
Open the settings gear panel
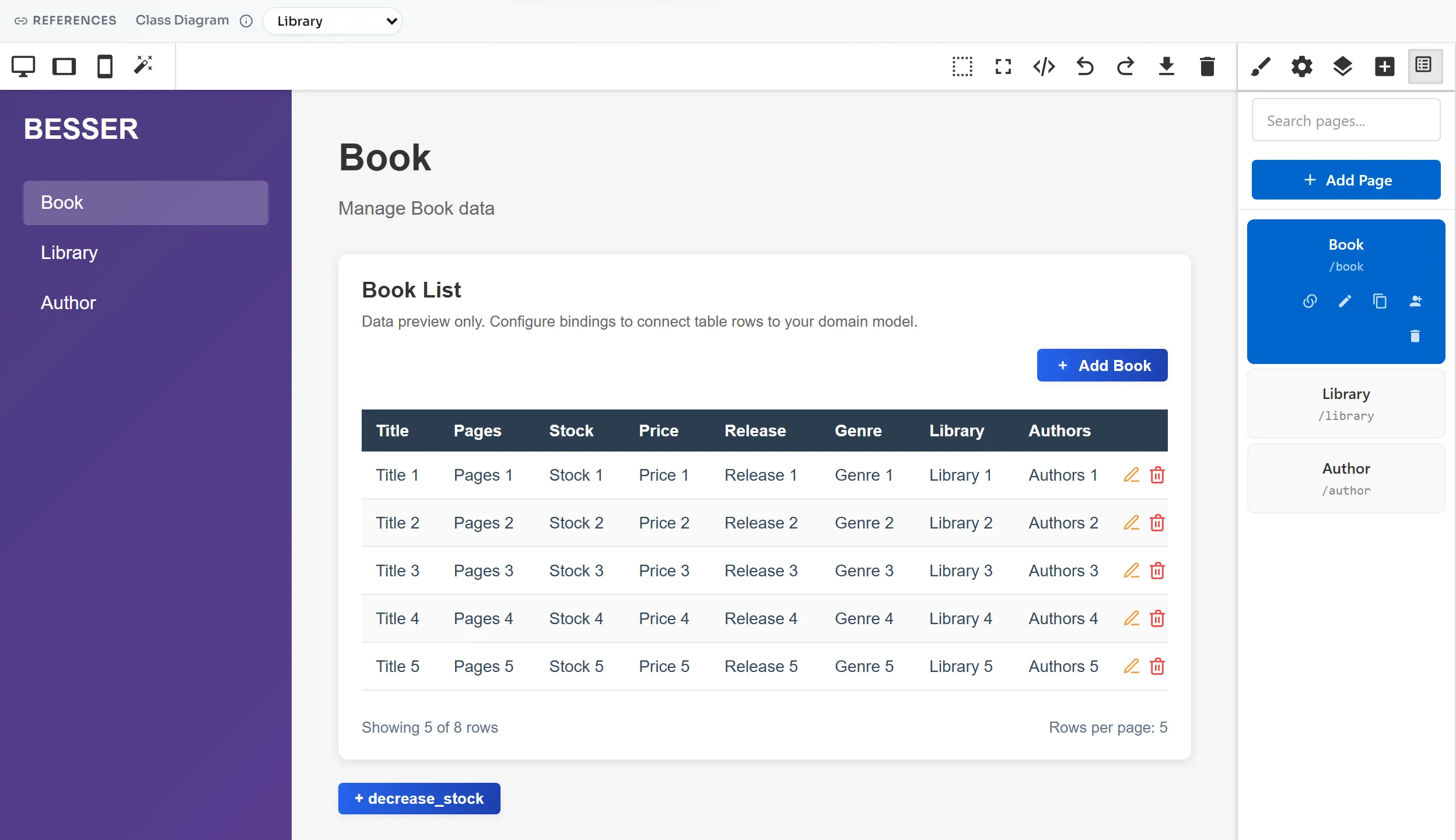pyautogui.click(x=1301, y=66)
